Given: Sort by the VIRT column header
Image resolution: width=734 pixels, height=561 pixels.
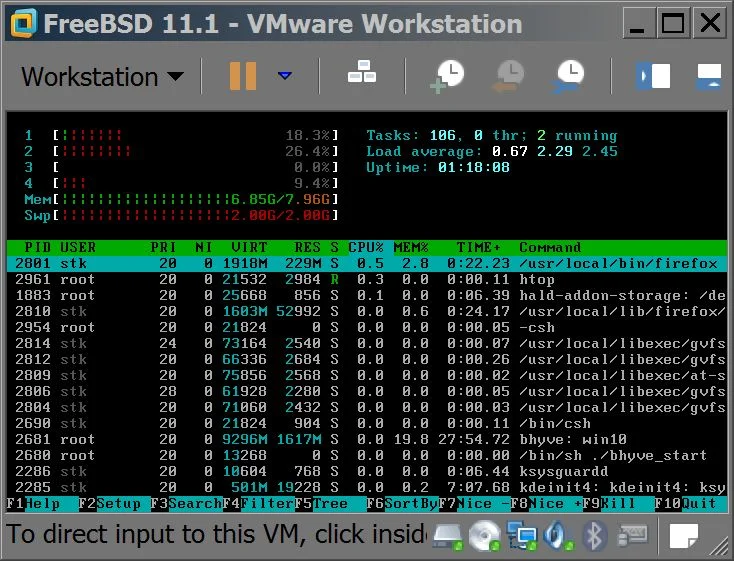Looking at the screenshot, I should pos(249,247).
